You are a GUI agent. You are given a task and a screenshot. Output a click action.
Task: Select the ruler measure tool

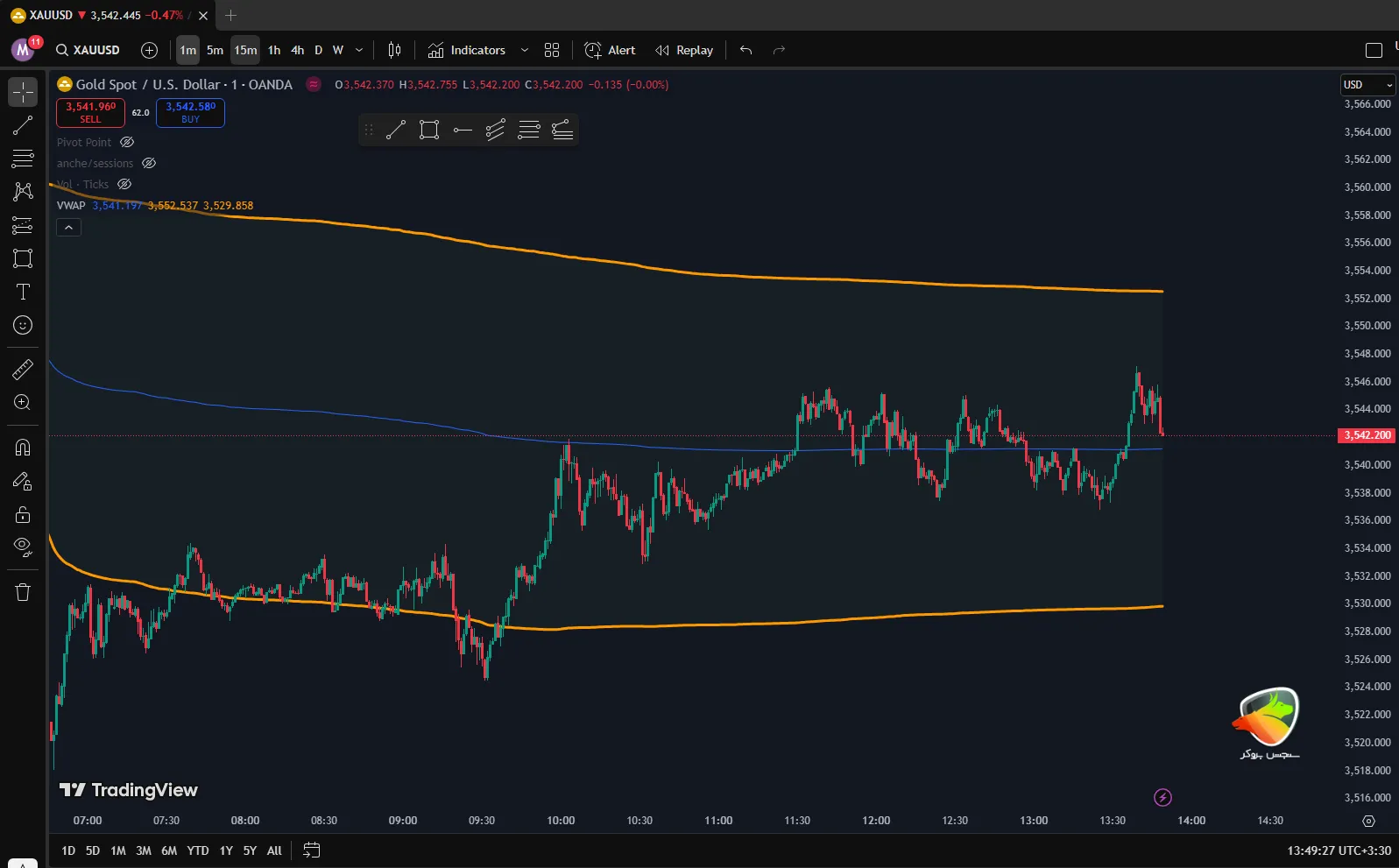pyautogui.click(x=23, y=370)
